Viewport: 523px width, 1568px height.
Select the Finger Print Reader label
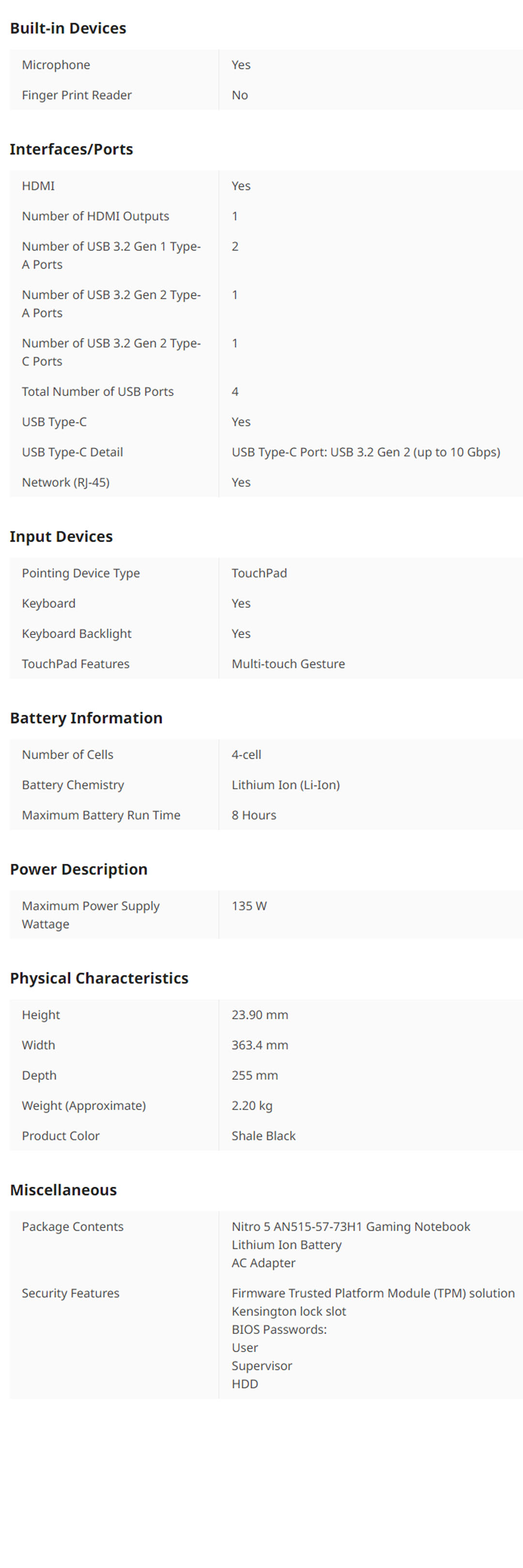pos(77,95)
